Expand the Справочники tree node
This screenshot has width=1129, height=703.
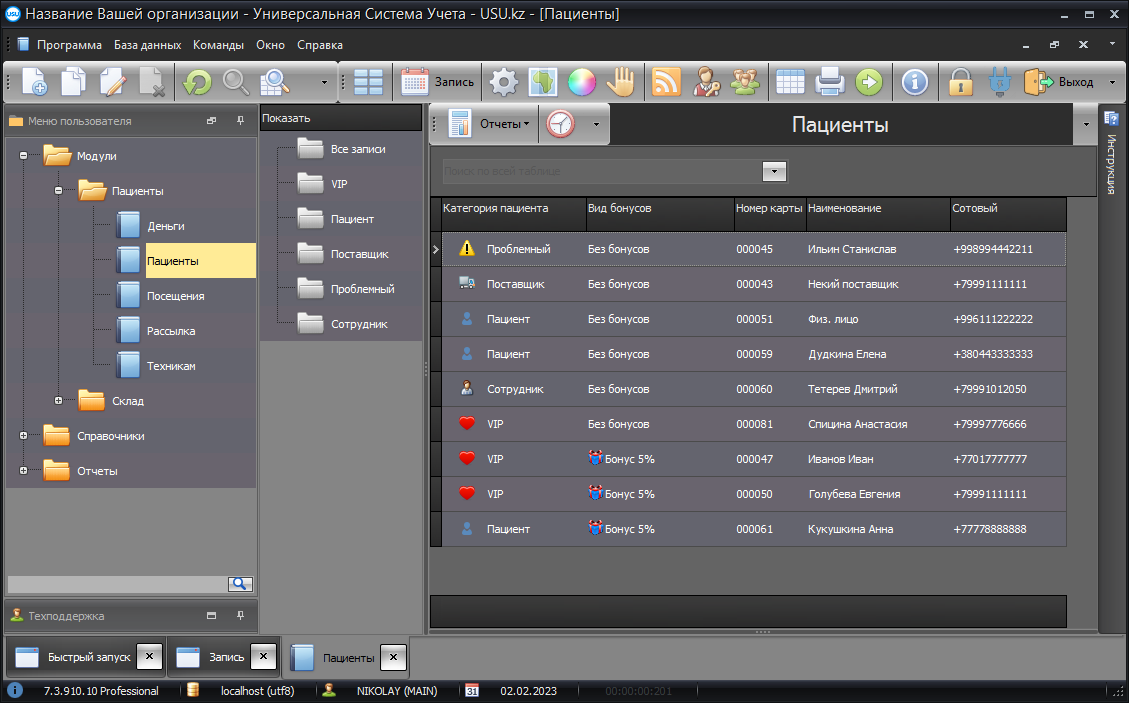23,436
